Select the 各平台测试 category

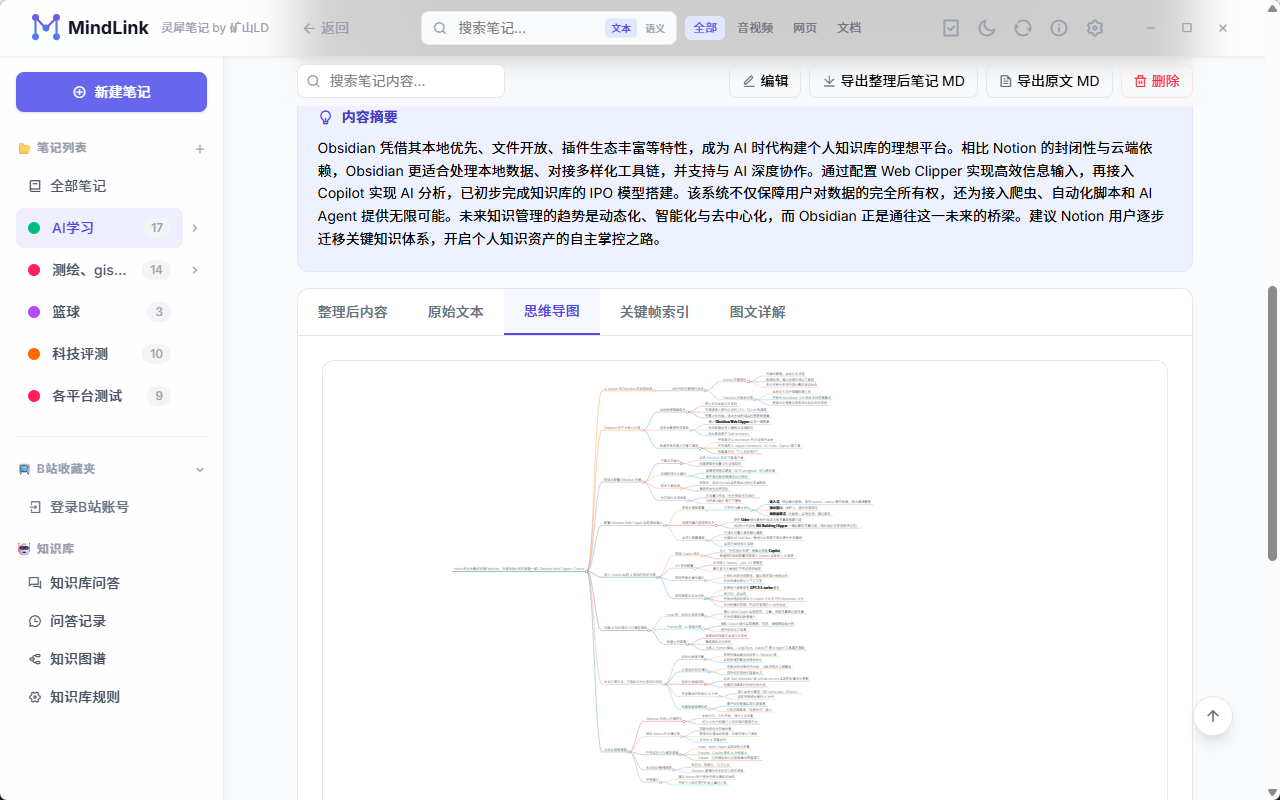point(99,396)
